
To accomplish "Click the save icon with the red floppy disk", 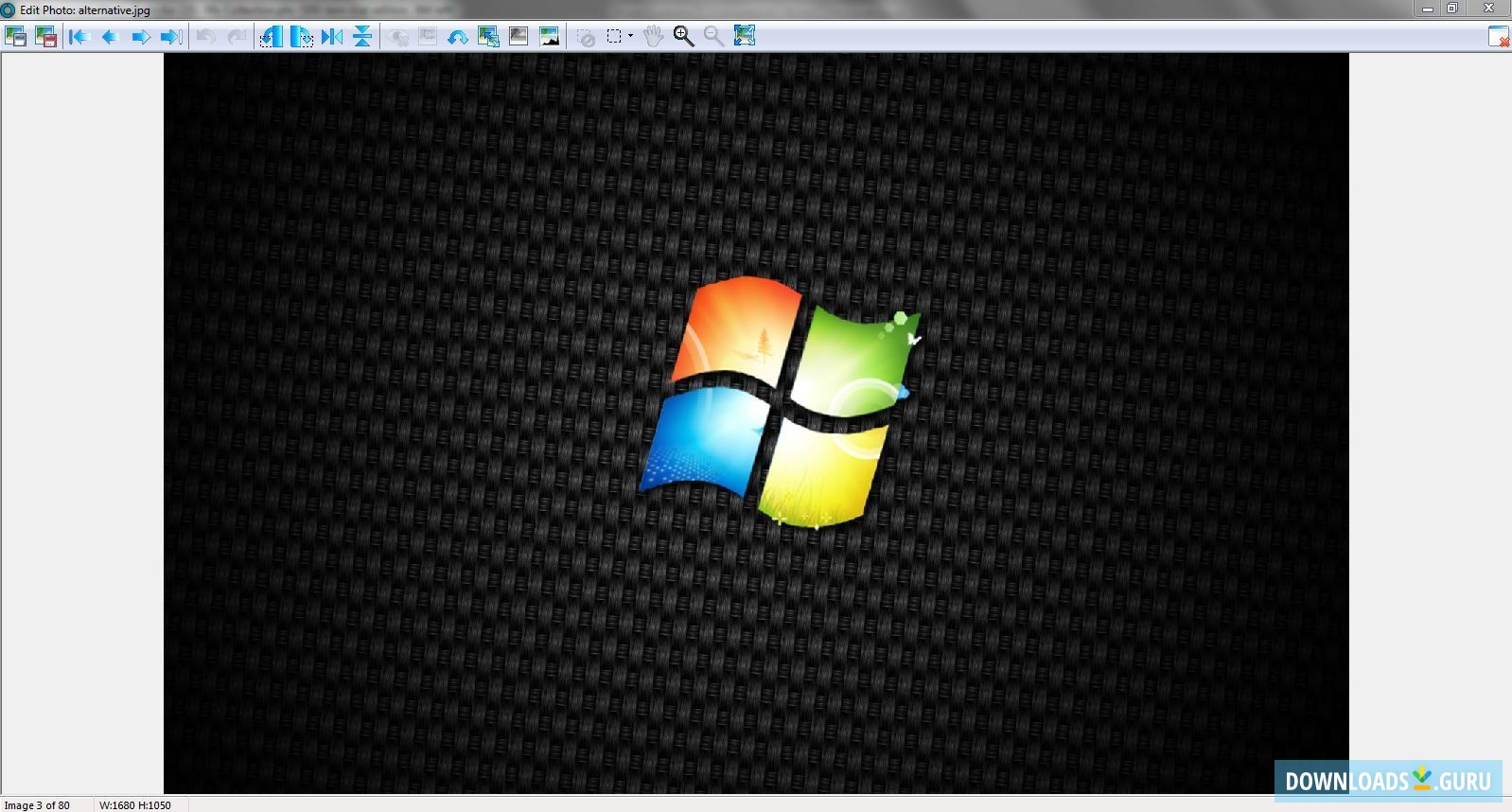I will pos(45,37).
